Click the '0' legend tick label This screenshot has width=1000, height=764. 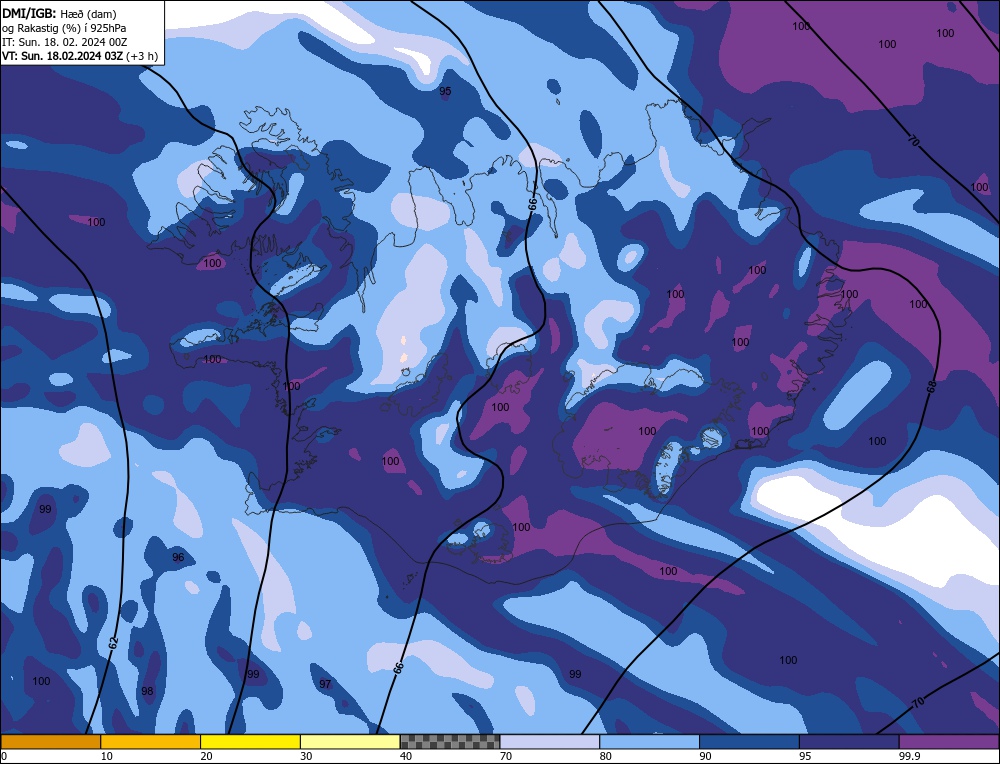(x=4, y=756)
